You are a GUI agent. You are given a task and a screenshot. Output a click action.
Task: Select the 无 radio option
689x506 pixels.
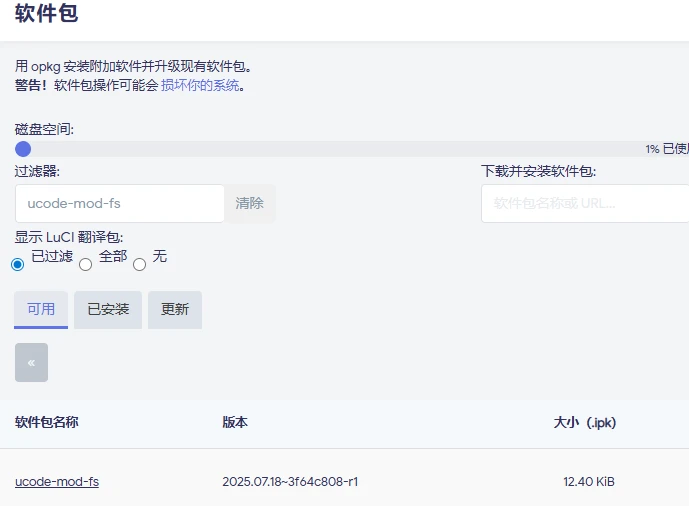click(139, 265)
